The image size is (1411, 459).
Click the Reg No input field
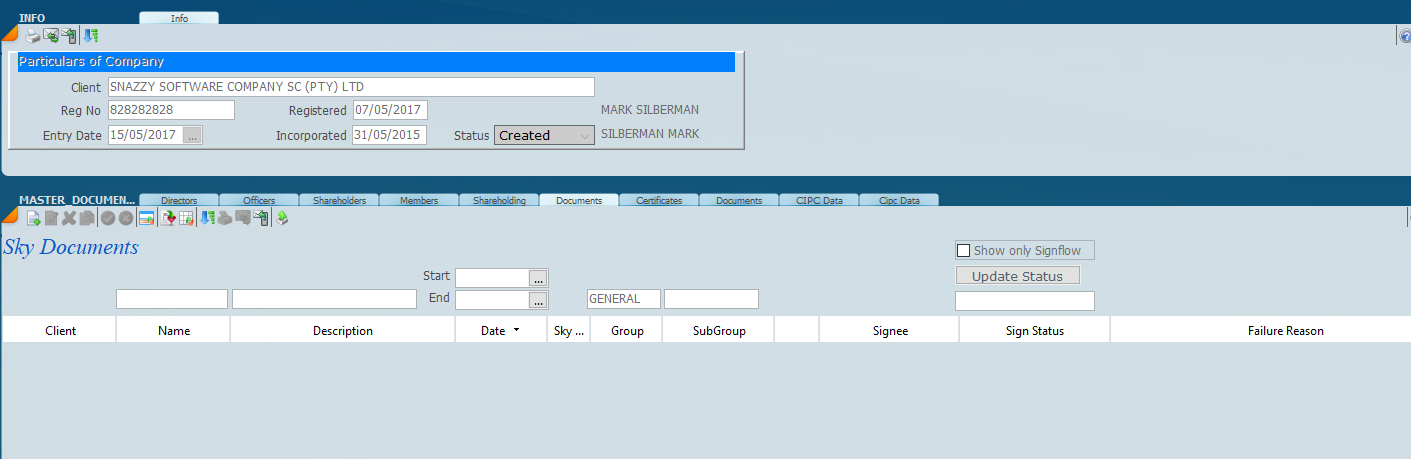coord(171,110)
